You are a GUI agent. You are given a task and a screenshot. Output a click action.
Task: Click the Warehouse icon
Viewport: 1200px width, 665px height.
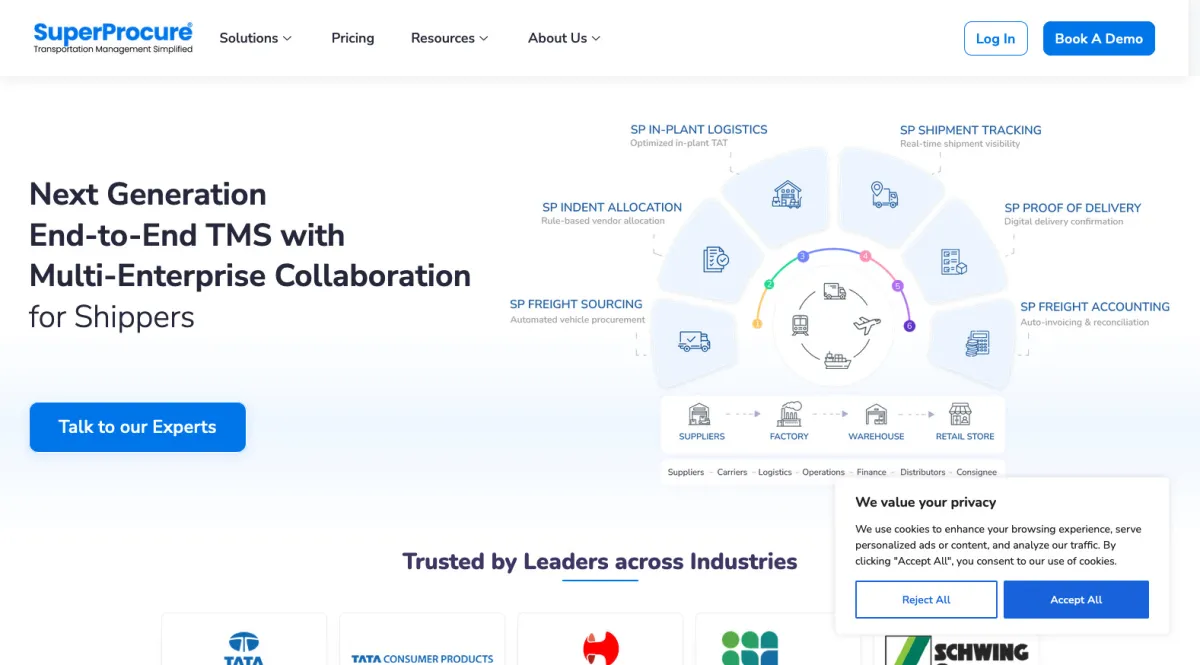pyautogui.click(x=876, y=414)
